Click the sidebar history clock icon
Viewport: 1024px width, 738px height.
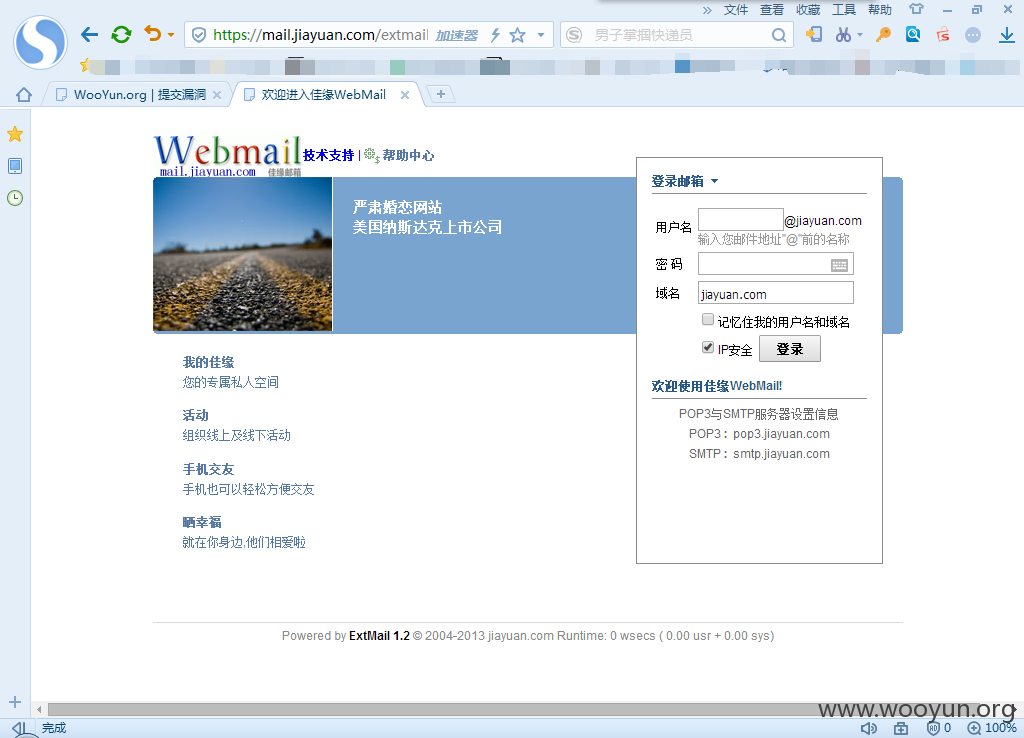click(15, 198)
